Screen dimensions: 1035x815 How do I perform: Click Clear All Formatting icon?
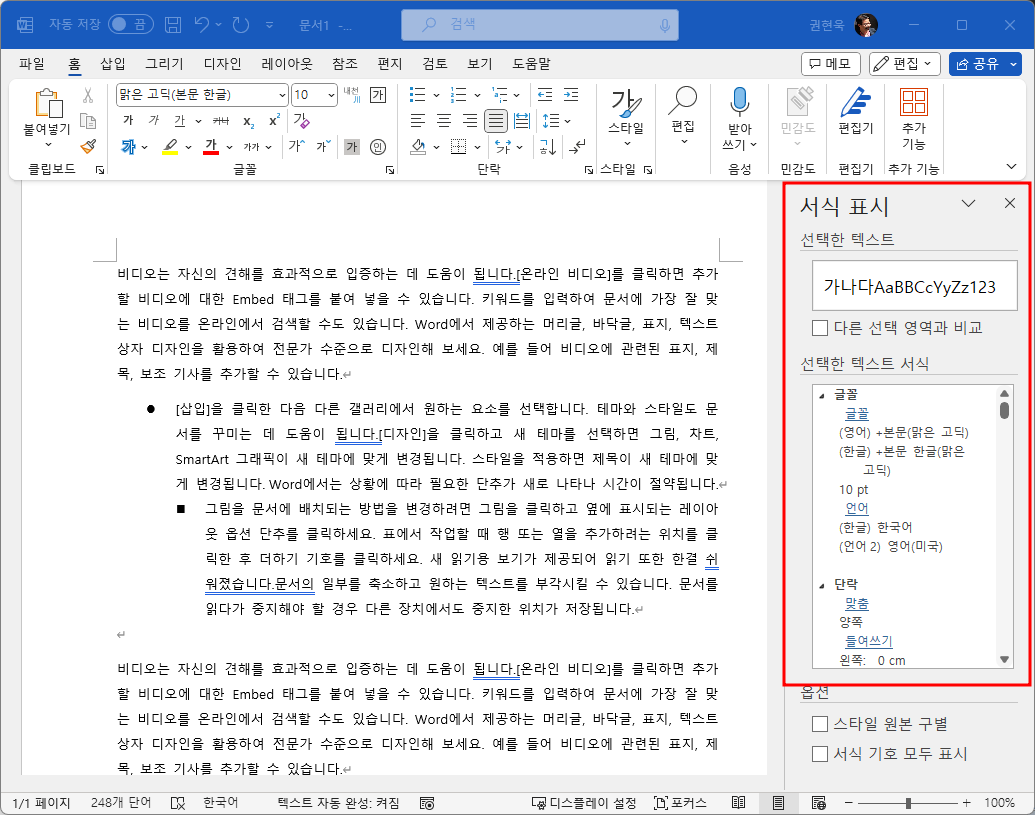pyautogui.click(x=302, y=120)
